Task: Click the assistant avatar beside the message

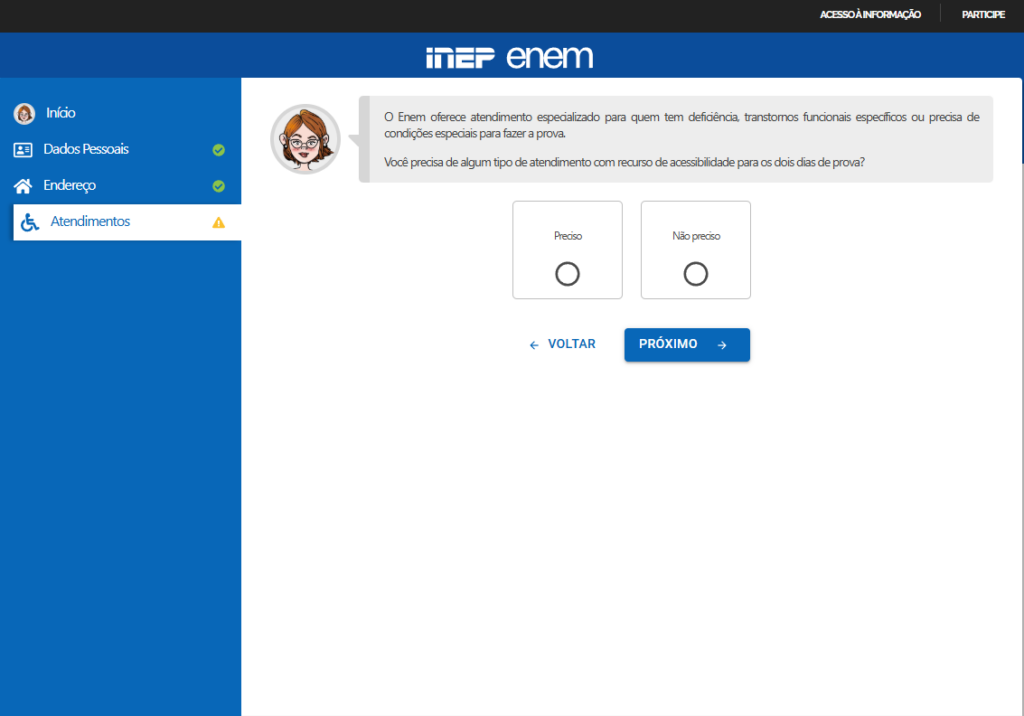Action: (x=305, y=138)
